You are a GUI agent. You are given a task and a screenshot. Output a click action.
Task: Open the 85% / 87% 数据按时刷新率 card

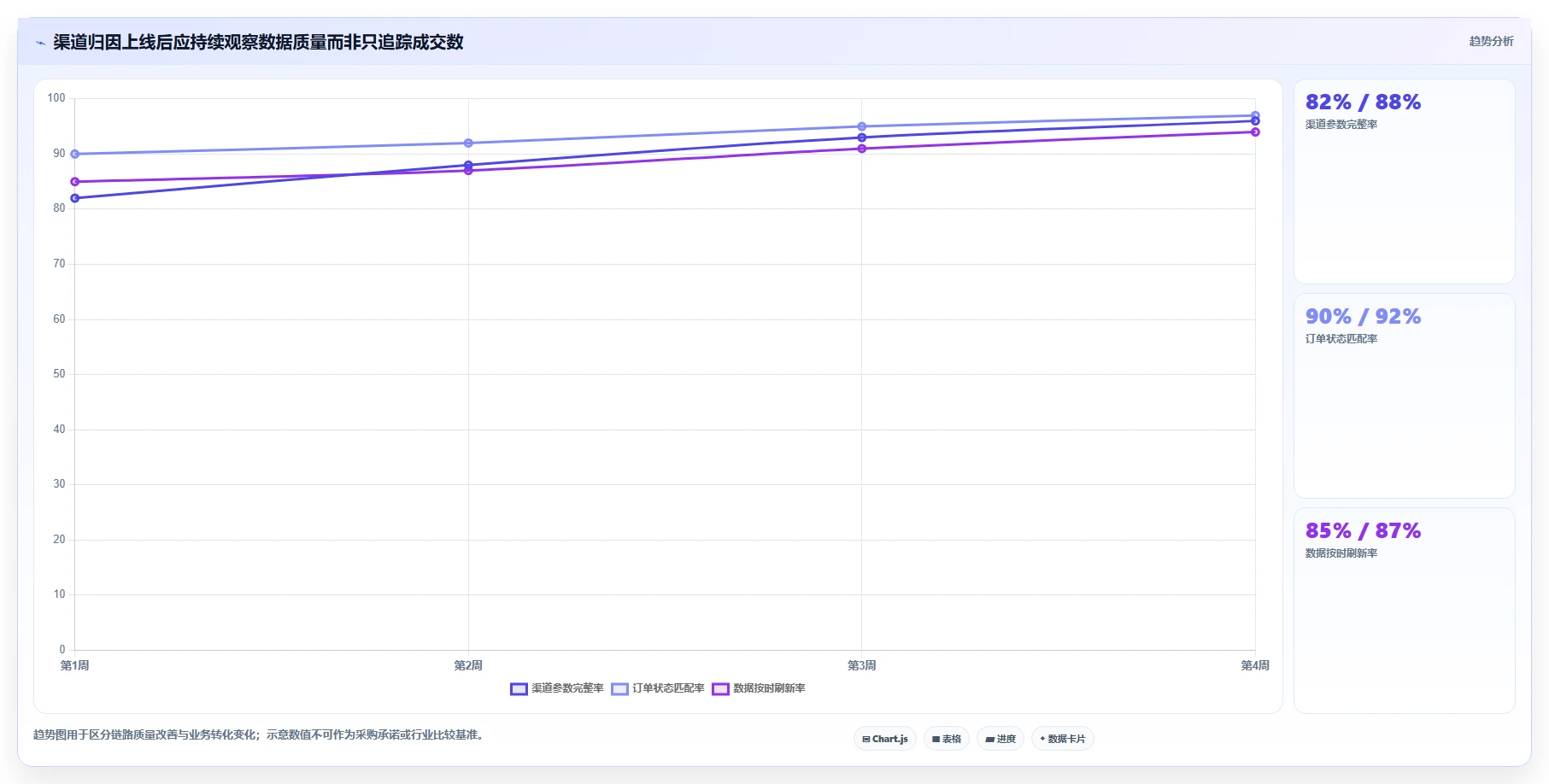pyautogui.click(x=1405, y=611)
